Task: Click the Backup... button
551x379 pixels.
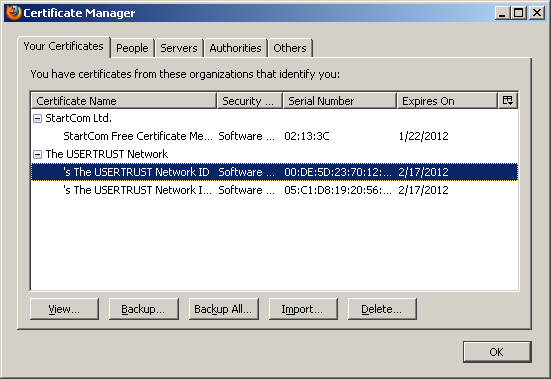Action: [x=143, y=309]
